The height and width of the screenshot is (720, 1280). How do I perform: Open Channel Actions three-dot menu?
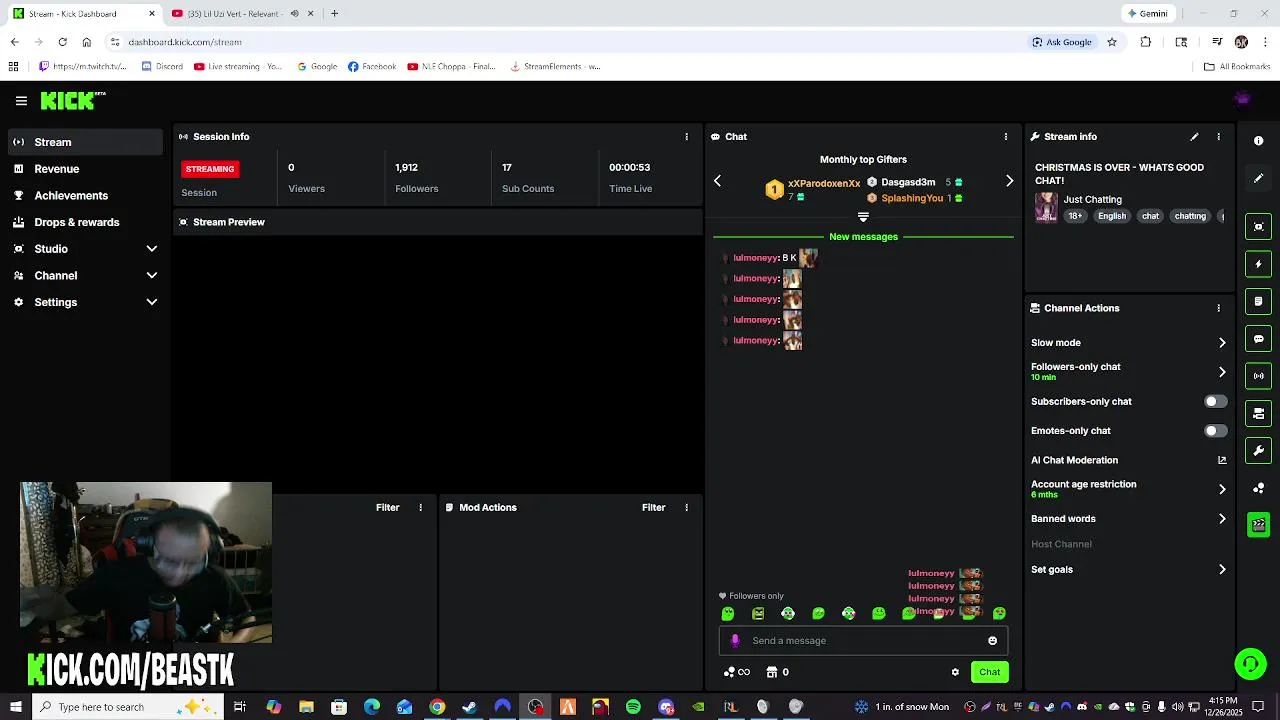click(x=1218, y=308)
